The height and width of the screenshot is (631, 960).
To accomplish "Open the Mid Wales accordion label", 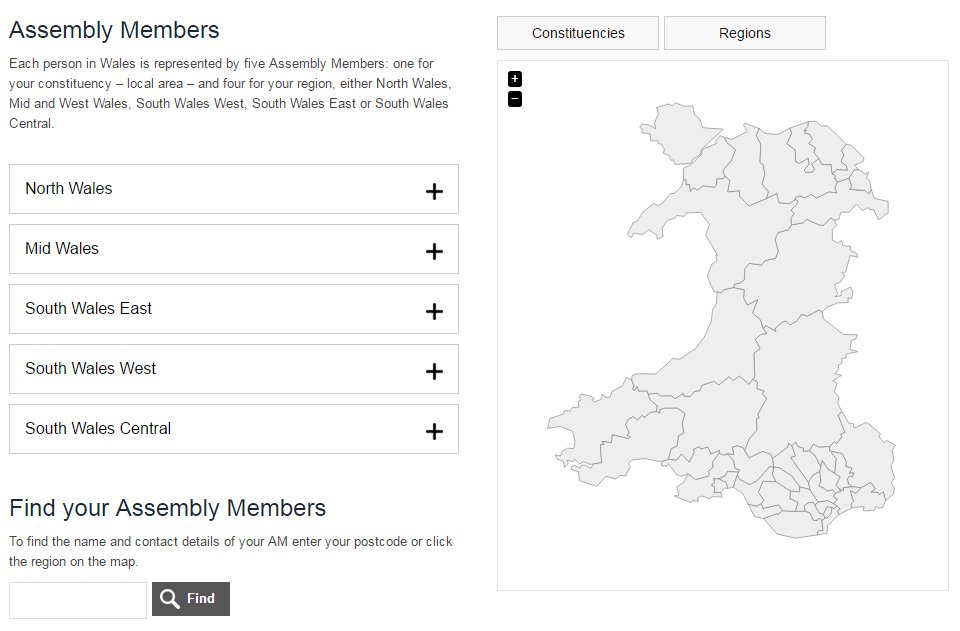I will (62, 248).
